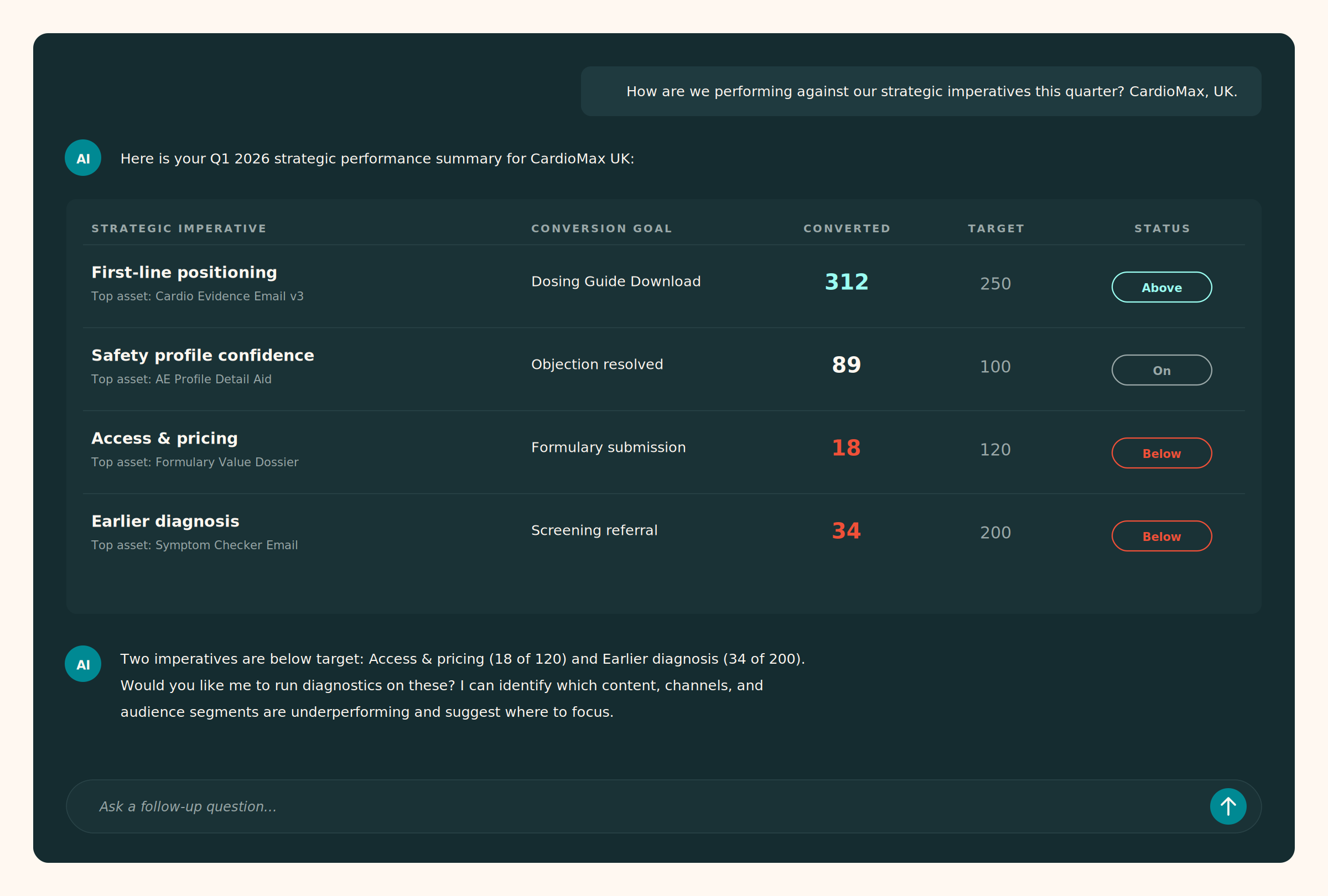Click the converted value 89

(x=846, y=365)
